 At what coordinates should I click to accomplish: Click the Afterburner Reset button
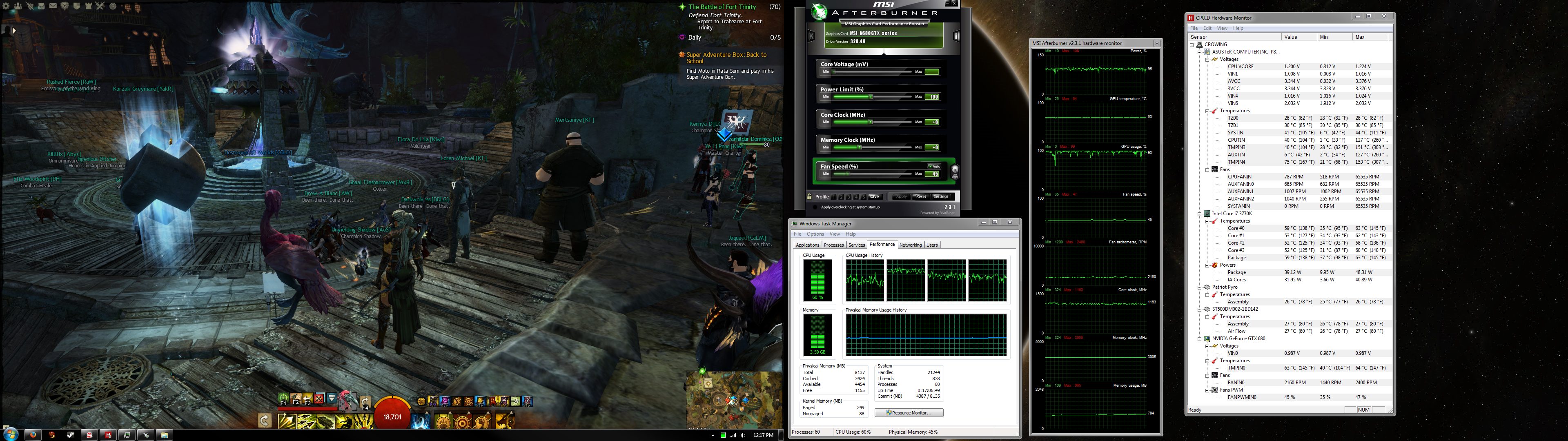point(922,197)
